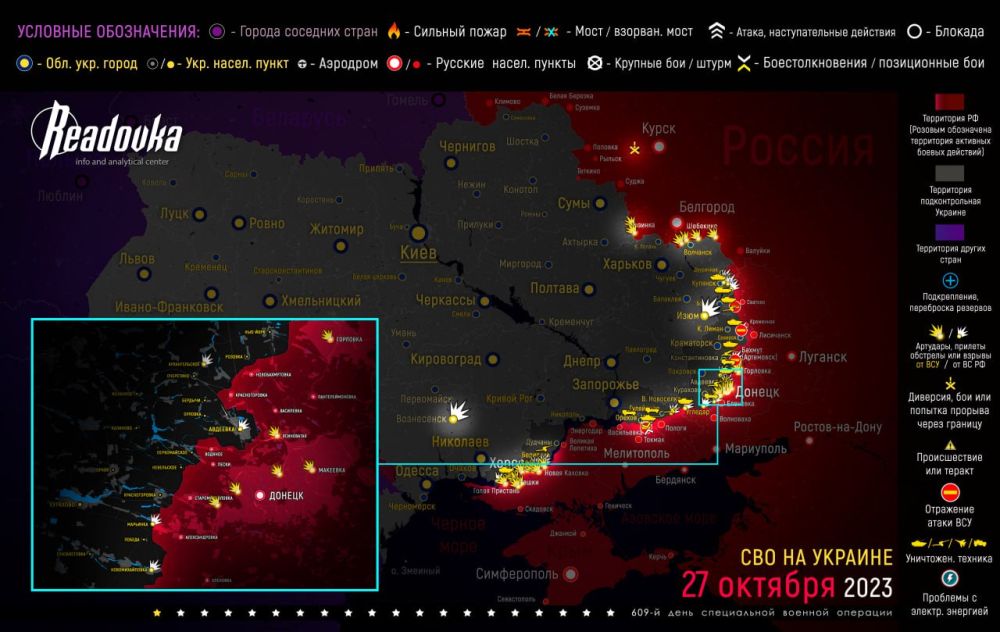Screen dimensions: 1000x632
Task: Click the Одесса city label
Action: click(417, 471)
